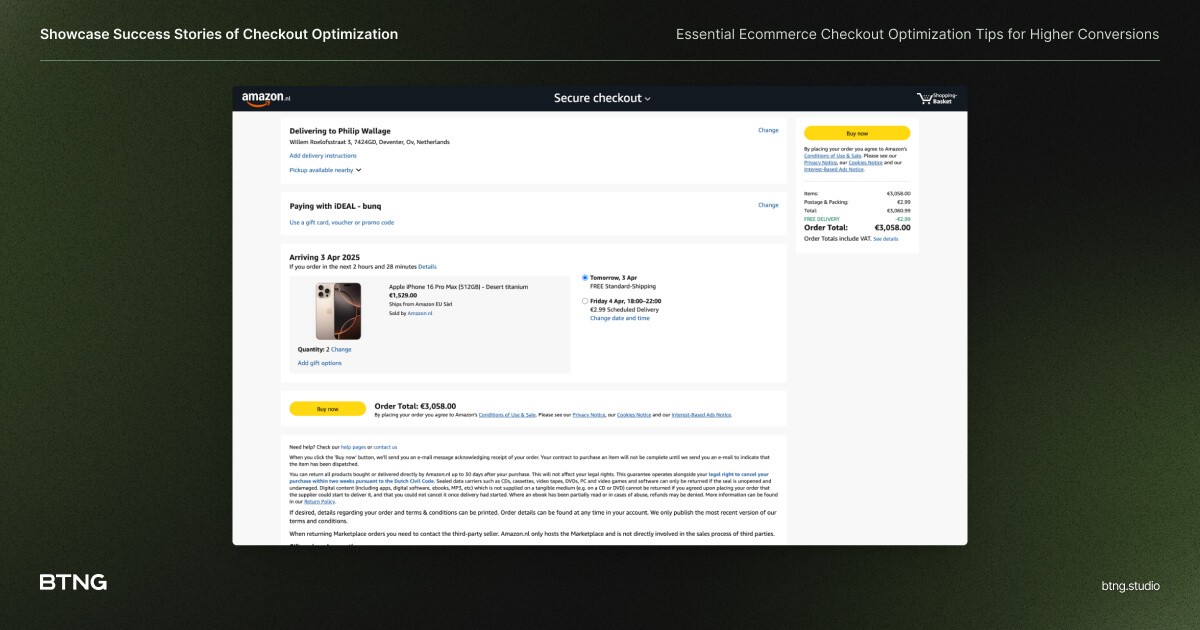The width and height of the screenshot is (1200, 630).
Task: Open the Shopping-Basket cart icon
Action: 937,98
